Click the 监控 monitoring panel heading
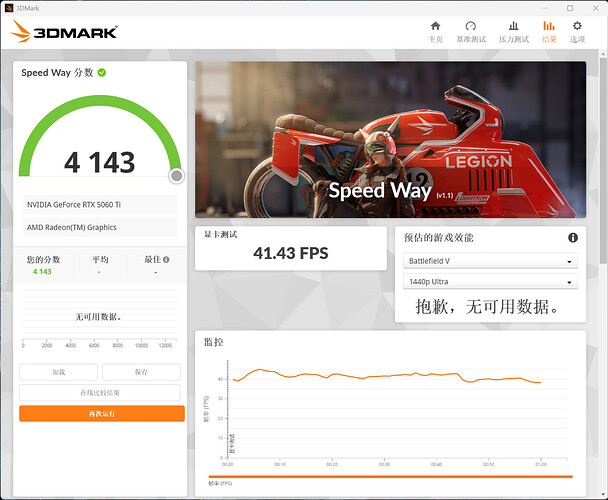Viewport: 608px width, 500px height. pos(214,342)
